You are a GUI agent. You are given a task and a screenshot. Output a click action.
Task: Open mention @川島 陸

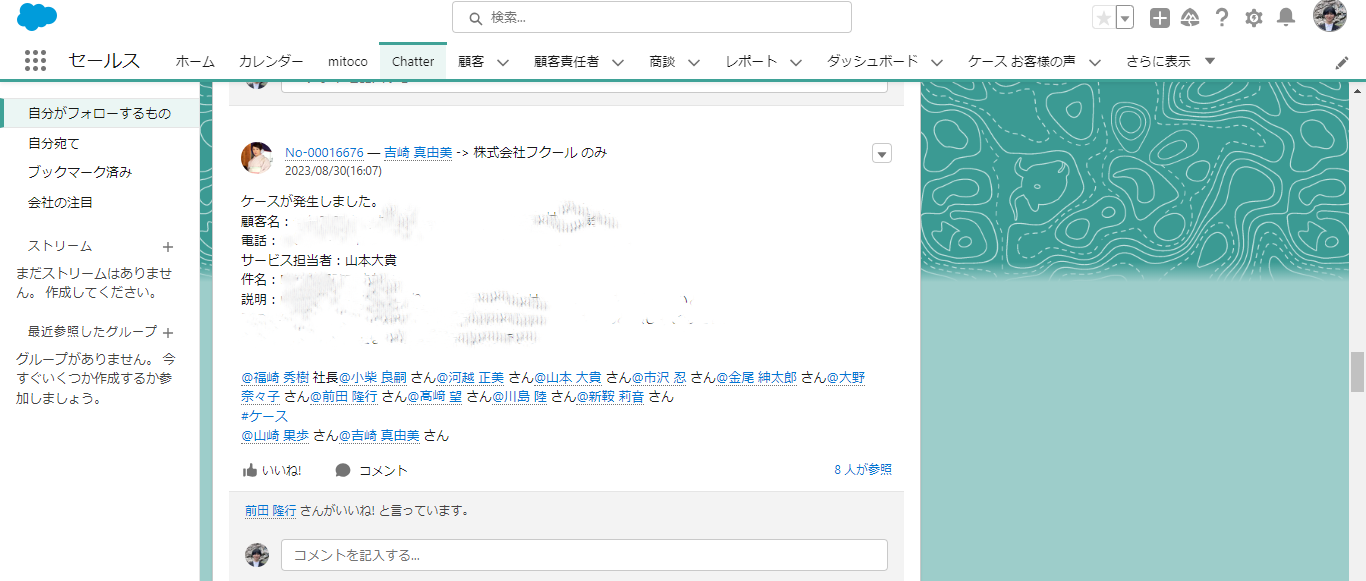tap(519, 397)
